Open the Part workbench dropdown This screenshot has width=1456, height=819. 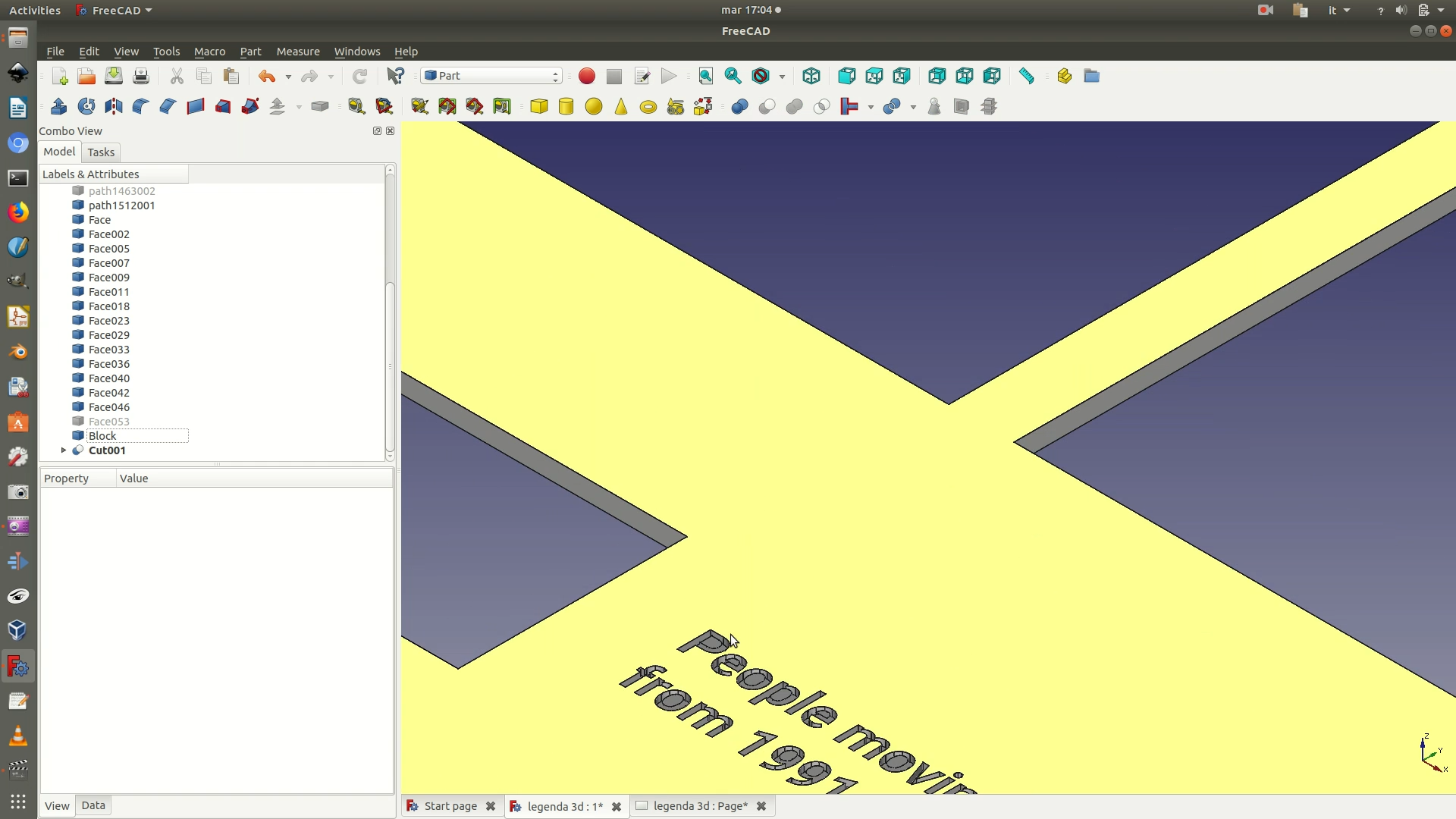pyautogui.click(x=491, y=76)
